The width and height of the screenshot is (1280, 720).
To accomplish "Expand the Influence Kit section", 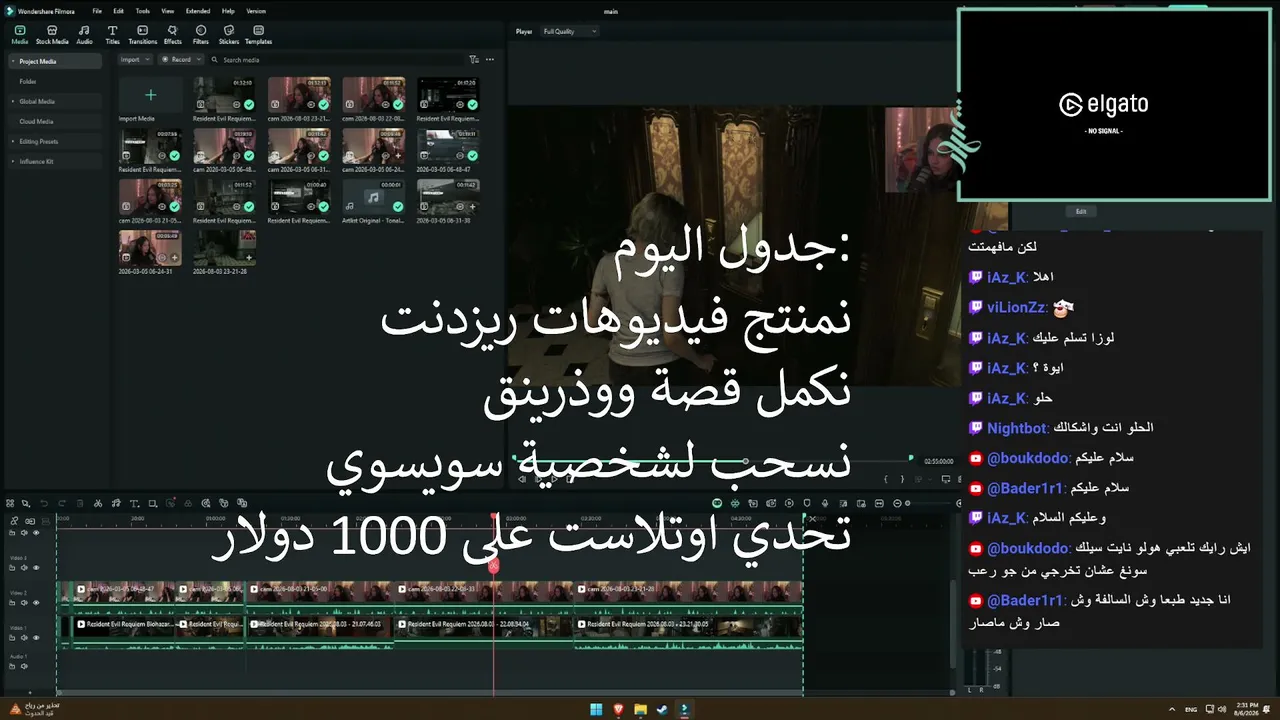I will point(55,161).
